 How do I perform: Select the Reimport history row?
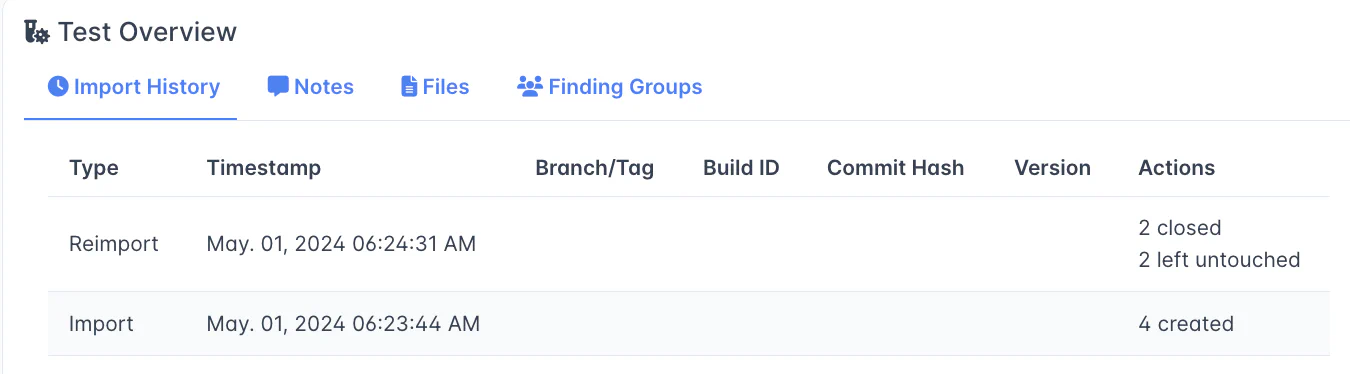(689, 244)
